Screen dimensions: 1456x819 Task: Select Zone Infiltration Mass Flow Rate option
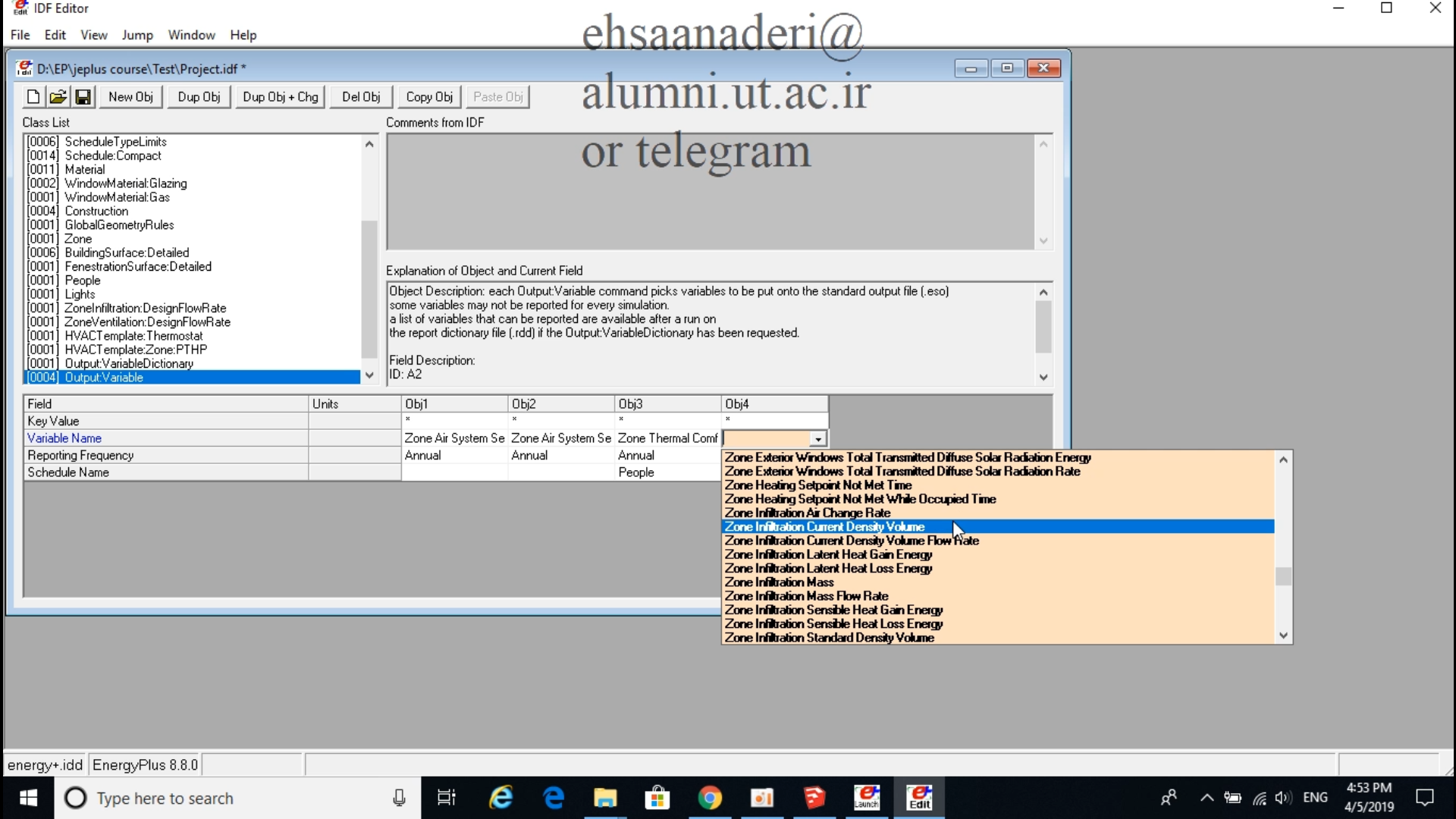pos(998,596)
